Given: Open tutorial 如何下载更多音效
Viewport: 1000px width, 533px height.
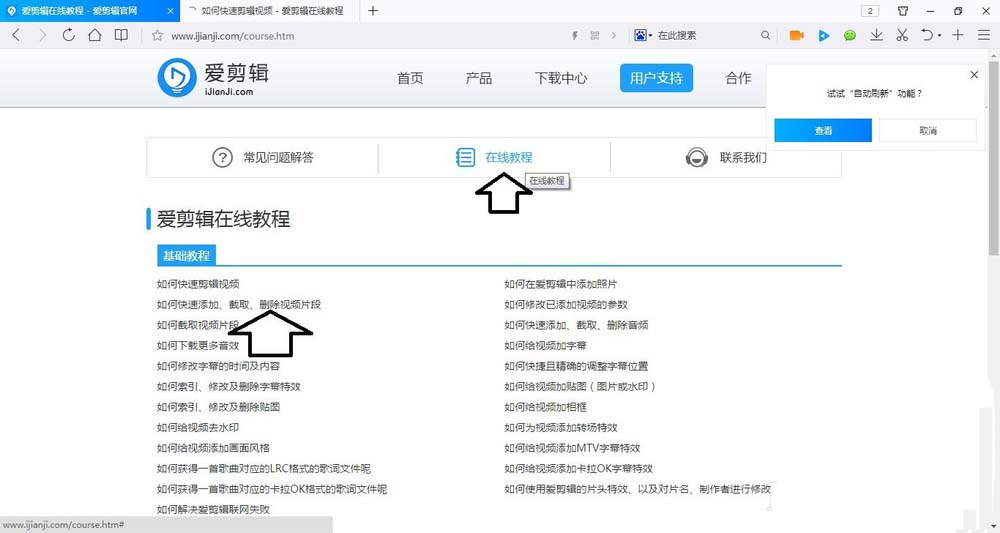Looking at the screenshot, I should pyautogui.click(x=198, y=346).
